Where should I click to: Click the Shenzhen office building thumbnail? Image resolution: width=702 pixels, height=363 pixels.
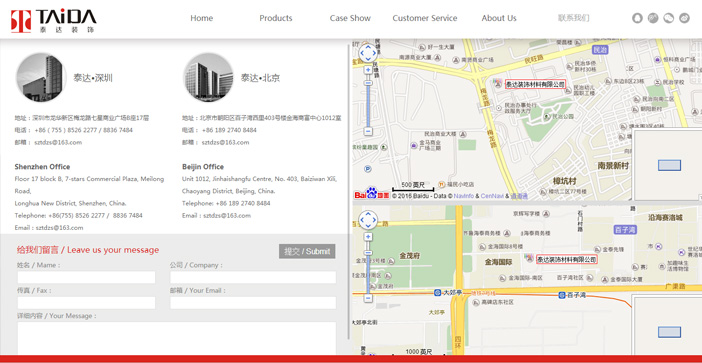click(41, 77)
